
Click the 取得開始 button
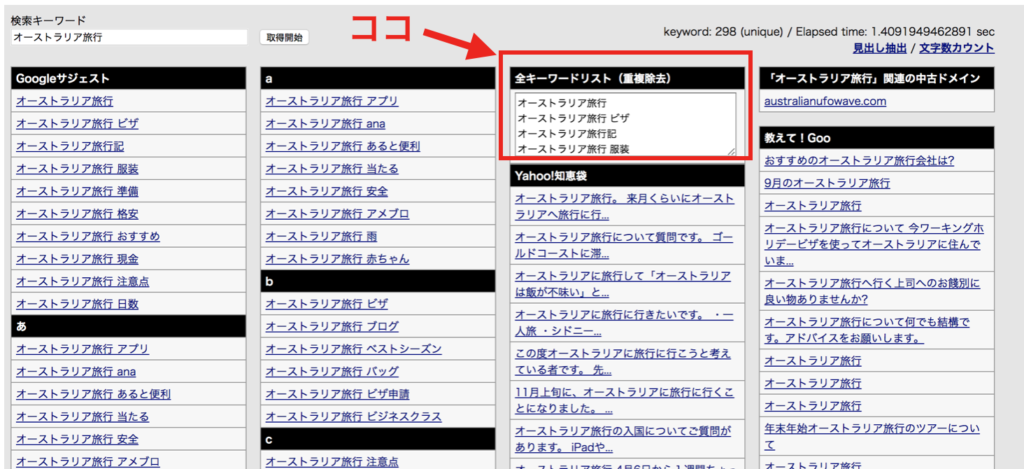pyautogui.click(x=284, y=38)
